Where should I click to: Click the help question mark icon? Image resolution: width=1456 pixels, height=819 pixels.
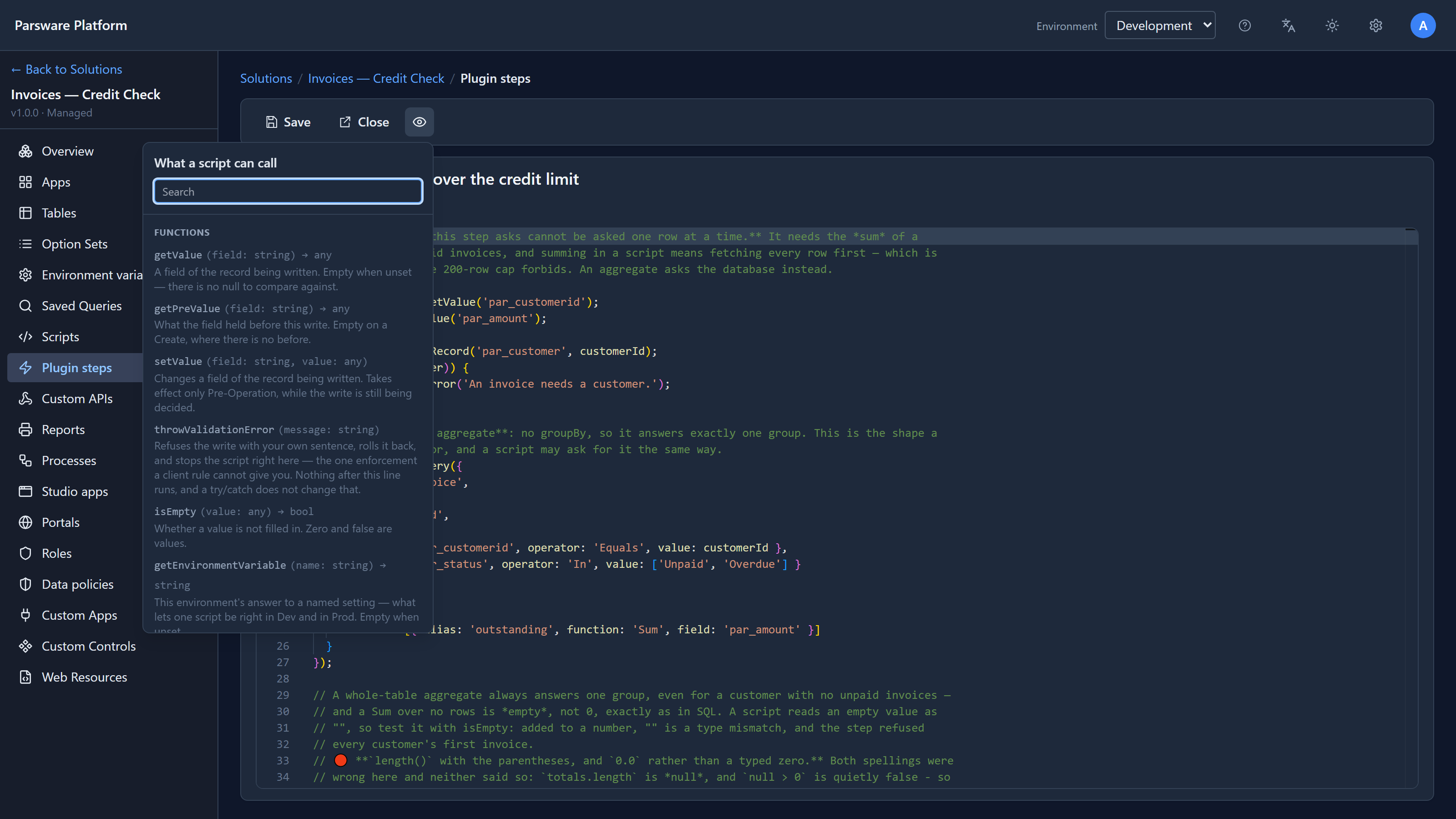point(1244,25)
